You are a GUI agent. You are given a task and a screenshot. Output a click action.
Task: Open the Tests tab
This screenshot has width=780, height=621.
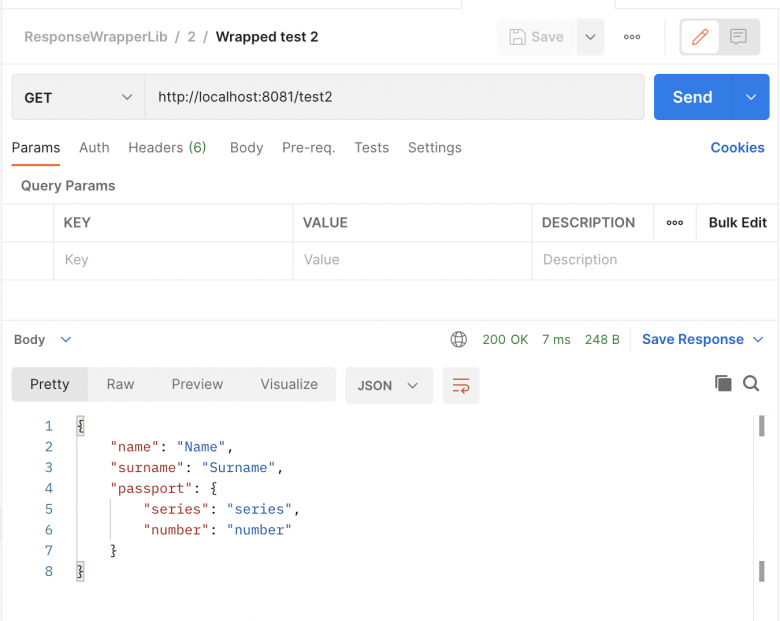[x=372, y=148]
